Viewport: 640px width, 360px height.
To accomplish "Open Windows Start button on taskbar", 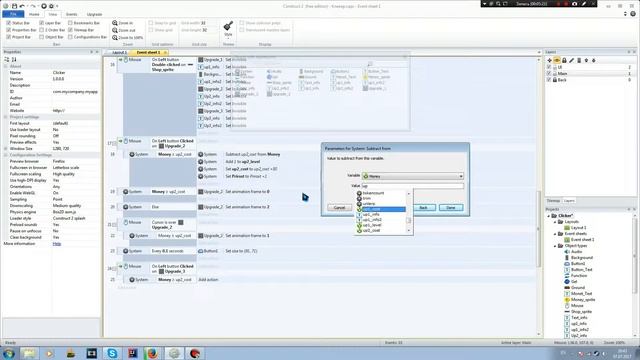I will click(x=9, y=353).
